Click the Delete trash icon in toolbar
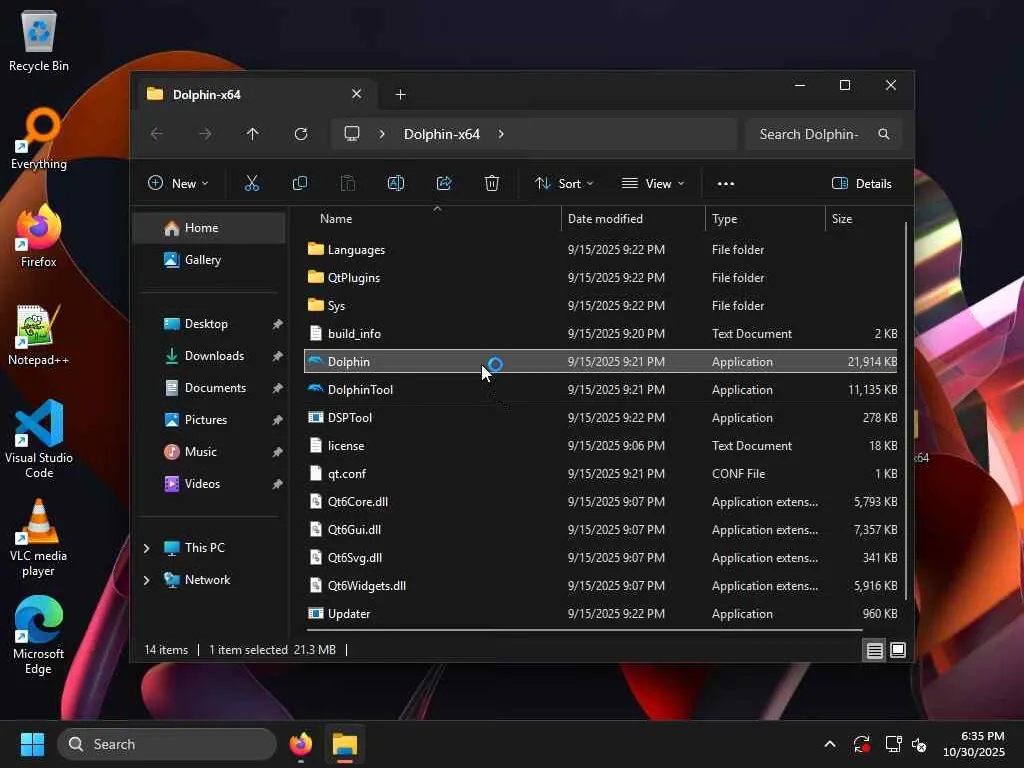This screenshot has height=768, width=1024. pyautogui.click(x=492, y=183)
